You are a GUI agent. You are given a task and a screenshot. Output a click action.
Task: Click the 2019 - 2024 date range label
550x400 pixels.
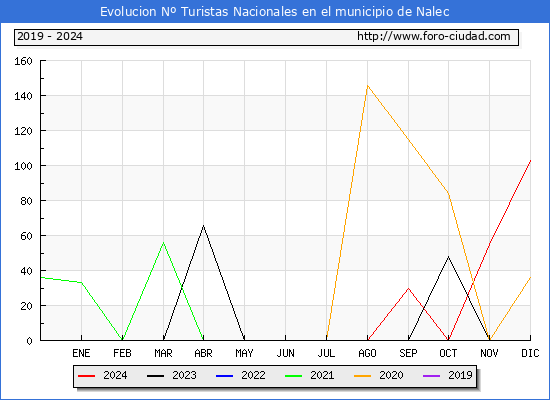50,36
